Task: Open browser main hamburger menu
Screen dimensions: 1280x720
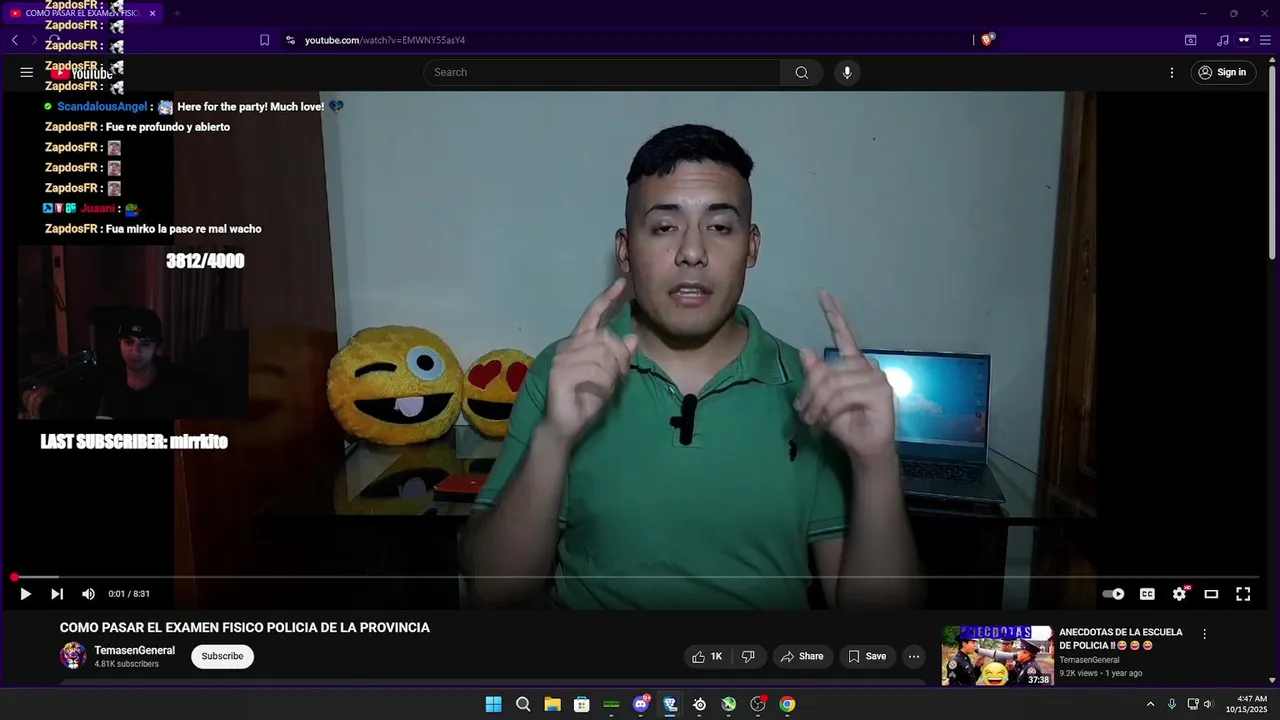Action: point(1266,40)
